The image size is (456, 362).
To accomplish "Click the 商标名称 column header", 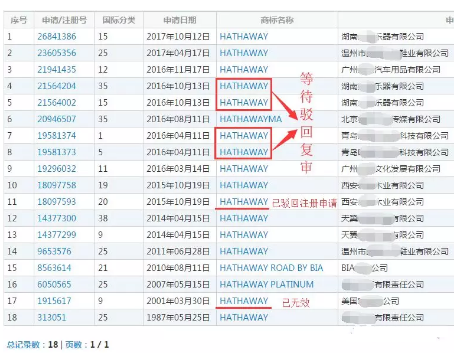I will tap(277, 20).
